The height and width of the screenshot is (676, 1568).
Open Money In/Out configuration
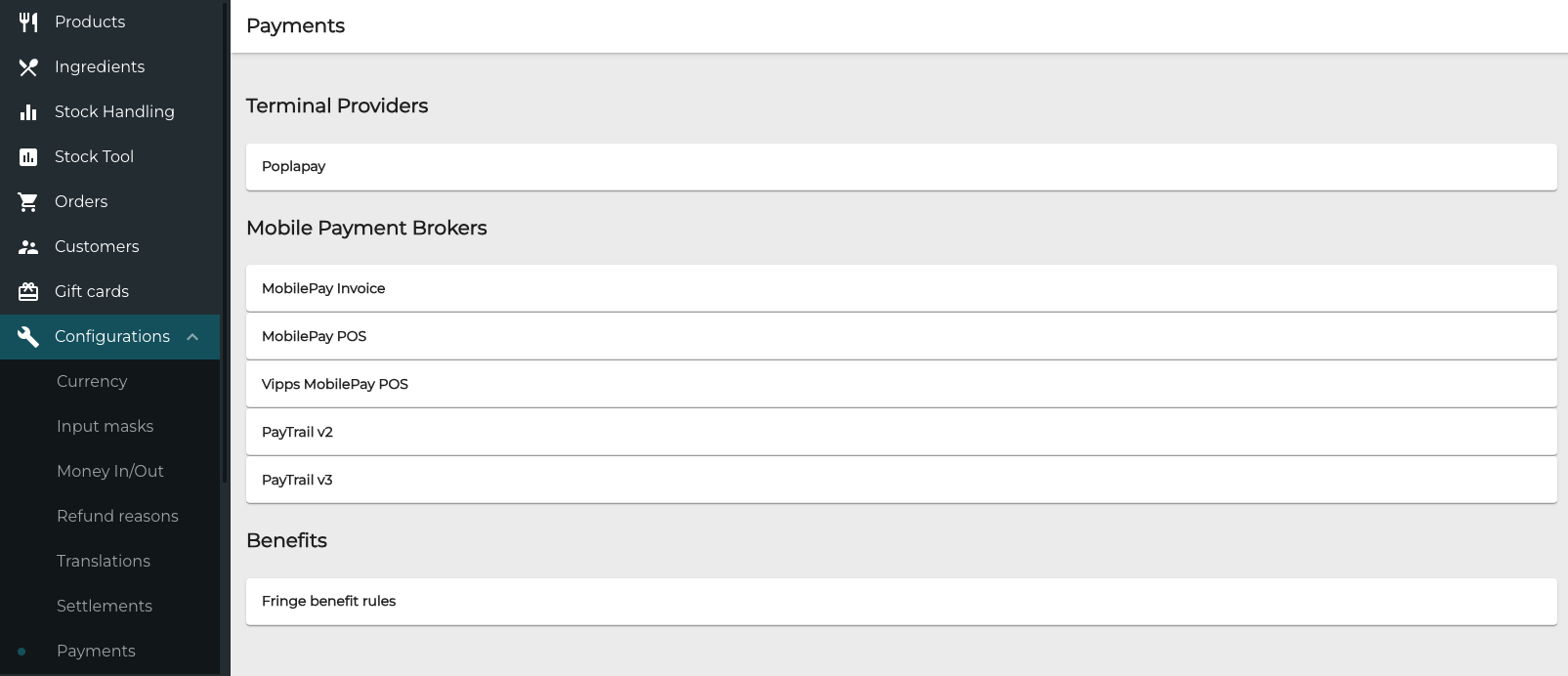pyautogui.click(x=109, y=471)
